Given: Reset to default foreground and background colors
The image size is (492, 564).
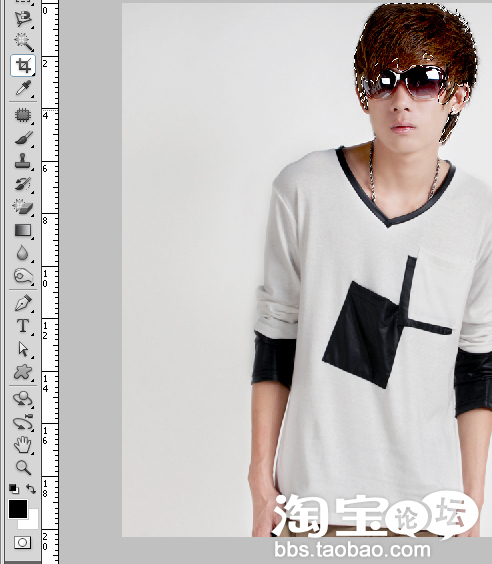Looking at the screenshot, I should click(x=14, y=489).
